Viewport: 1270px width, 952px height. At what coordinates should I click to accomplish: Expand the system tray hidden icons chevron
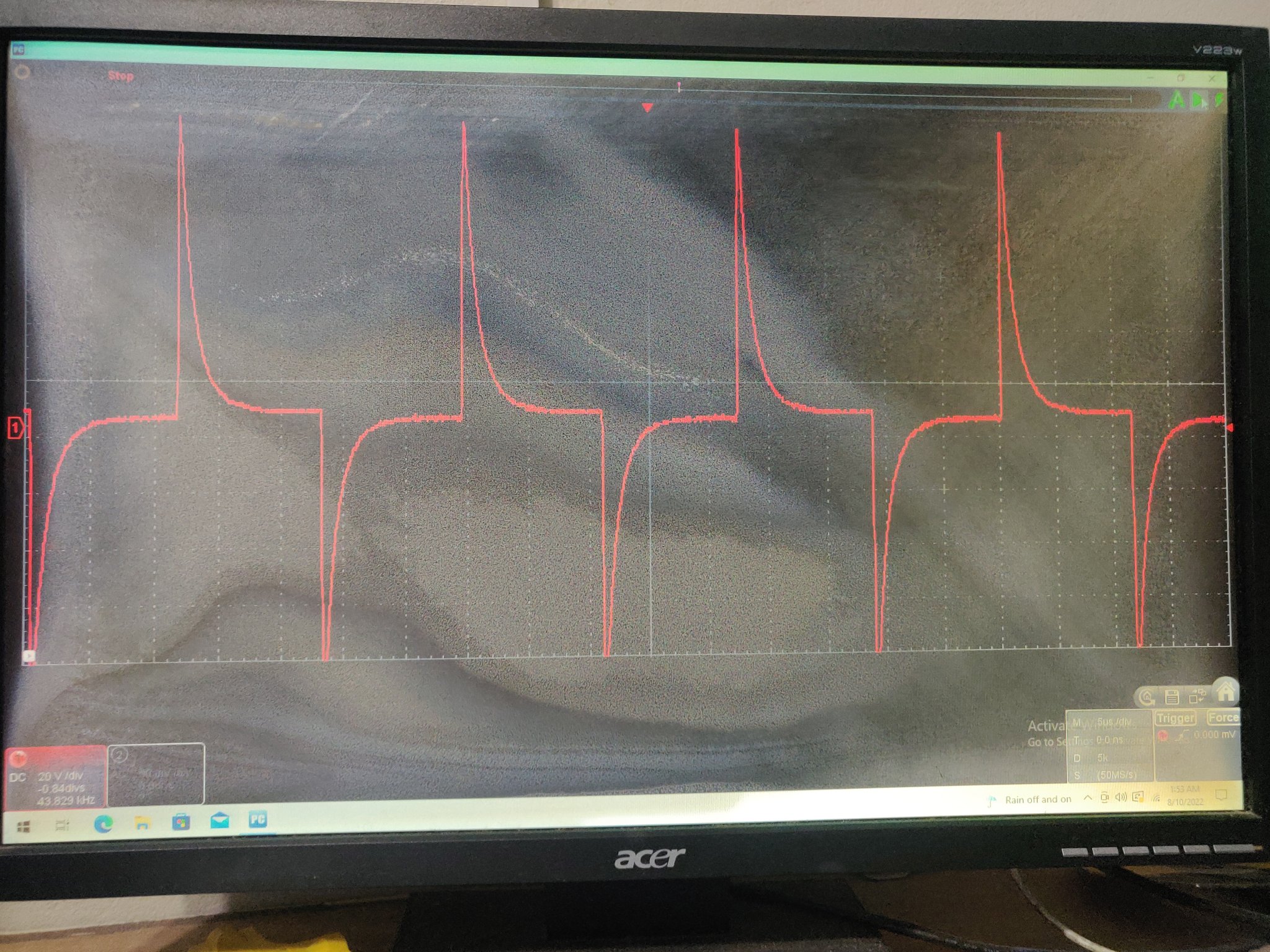point(1087,798)
